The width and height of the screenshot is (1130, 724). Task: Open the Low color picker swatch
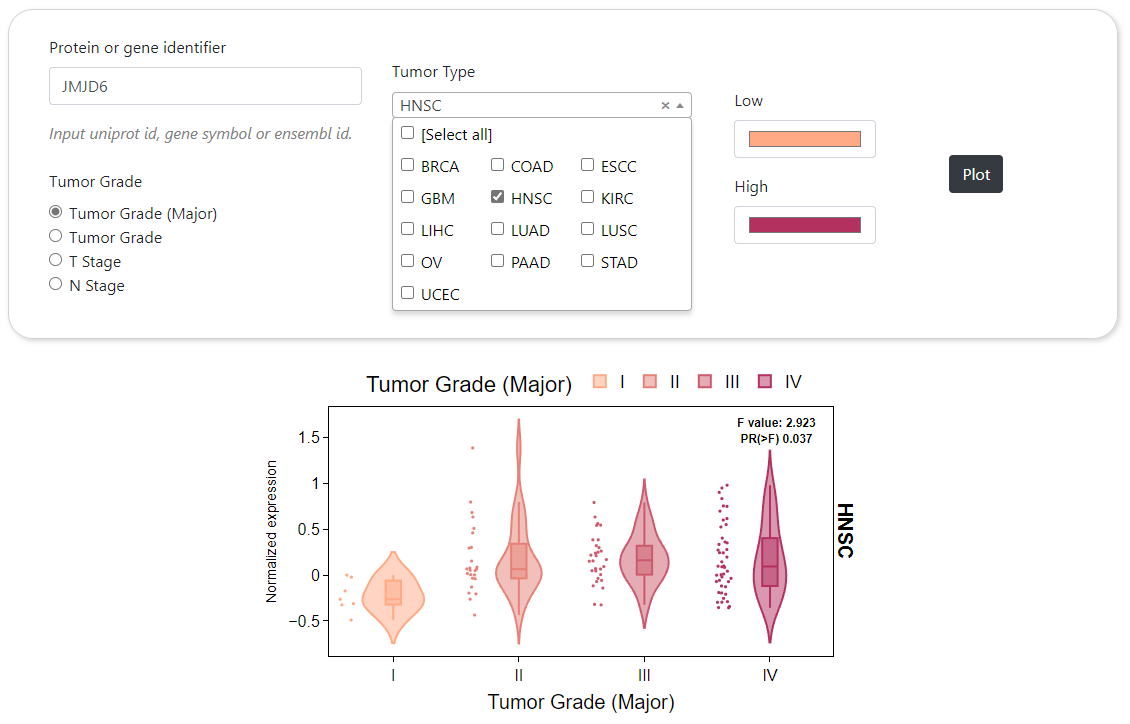tap(804, 139)
